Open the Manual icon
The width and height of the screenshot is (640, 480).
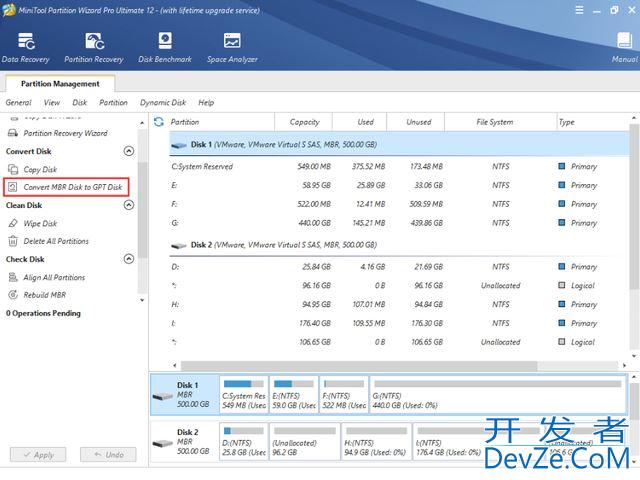(624, 48)
